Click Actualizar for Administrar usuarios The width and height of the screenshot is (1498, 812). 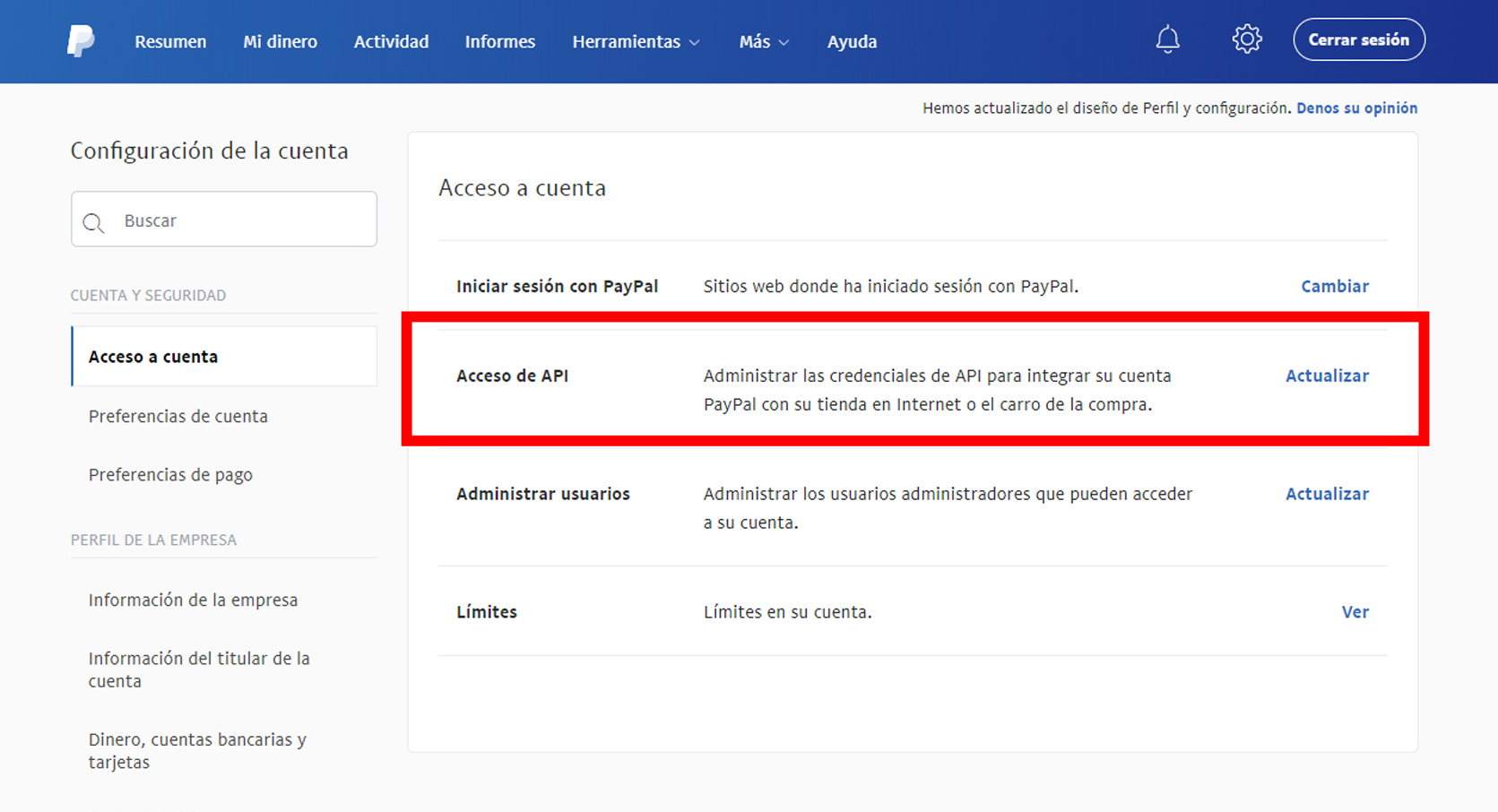tap(1327, 494)
